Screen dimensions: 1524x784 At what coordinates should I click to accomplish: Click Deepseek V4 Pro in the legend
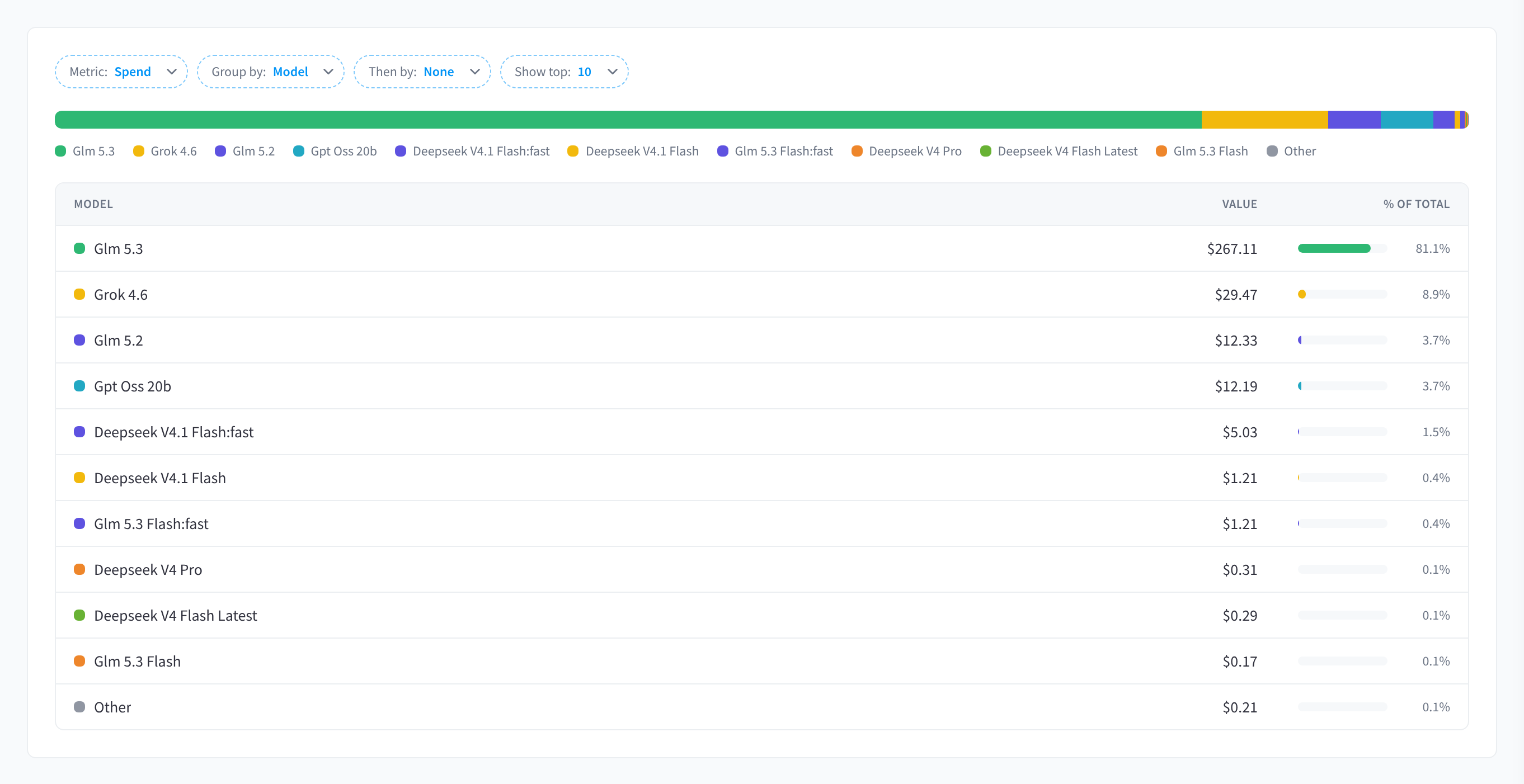click(906, 151)
